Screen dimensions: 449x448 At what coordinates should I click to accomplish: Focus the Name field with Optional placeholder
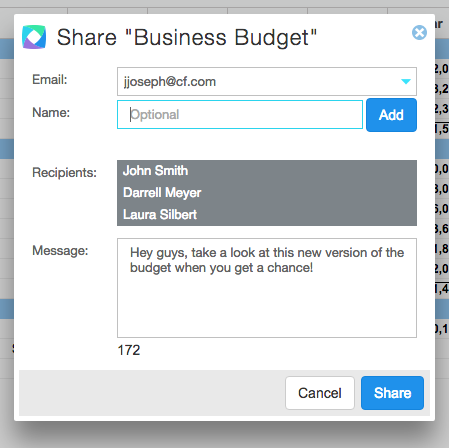coord(240,114)
